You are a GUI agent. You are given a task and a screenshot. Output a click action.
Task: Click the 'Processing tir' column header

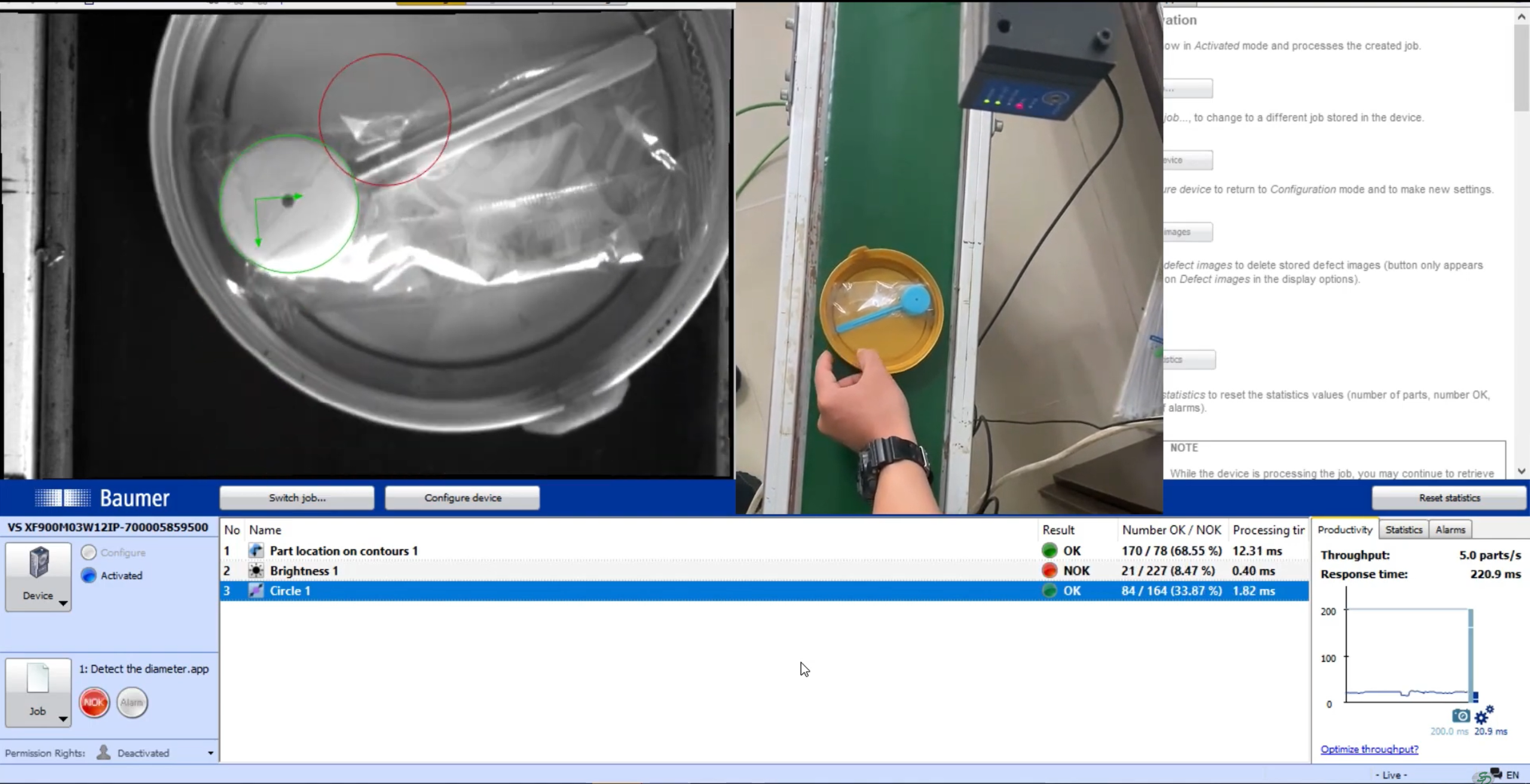click(1268, 529)
